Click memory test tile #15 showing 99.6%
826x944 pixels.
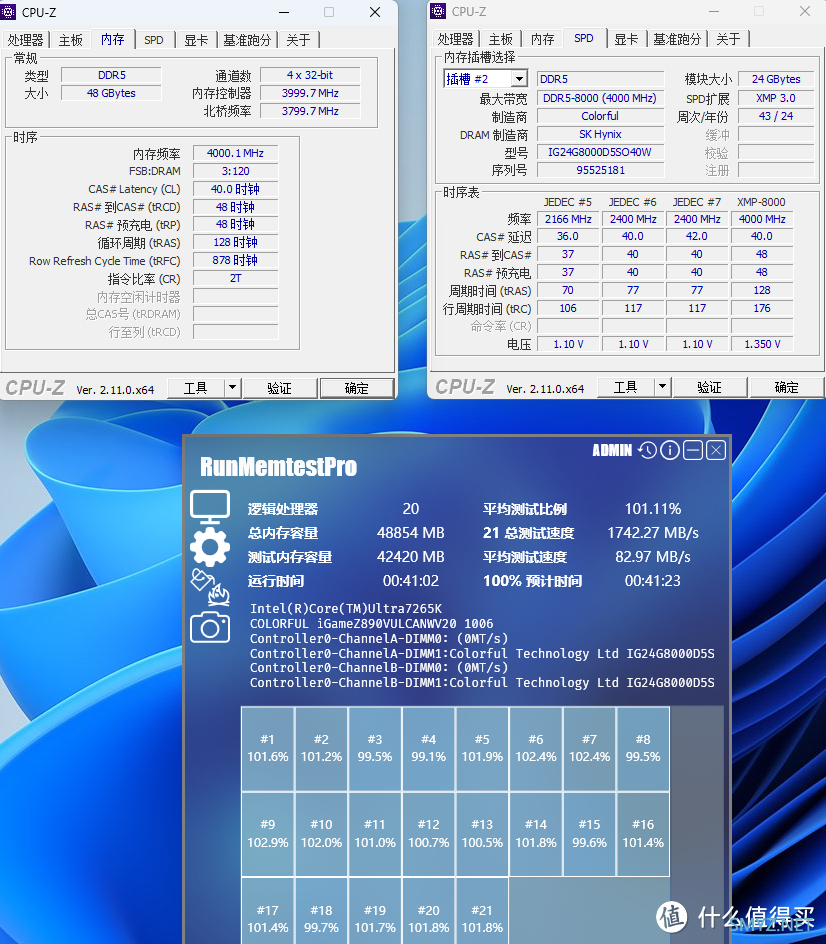[x=589, y=834]
